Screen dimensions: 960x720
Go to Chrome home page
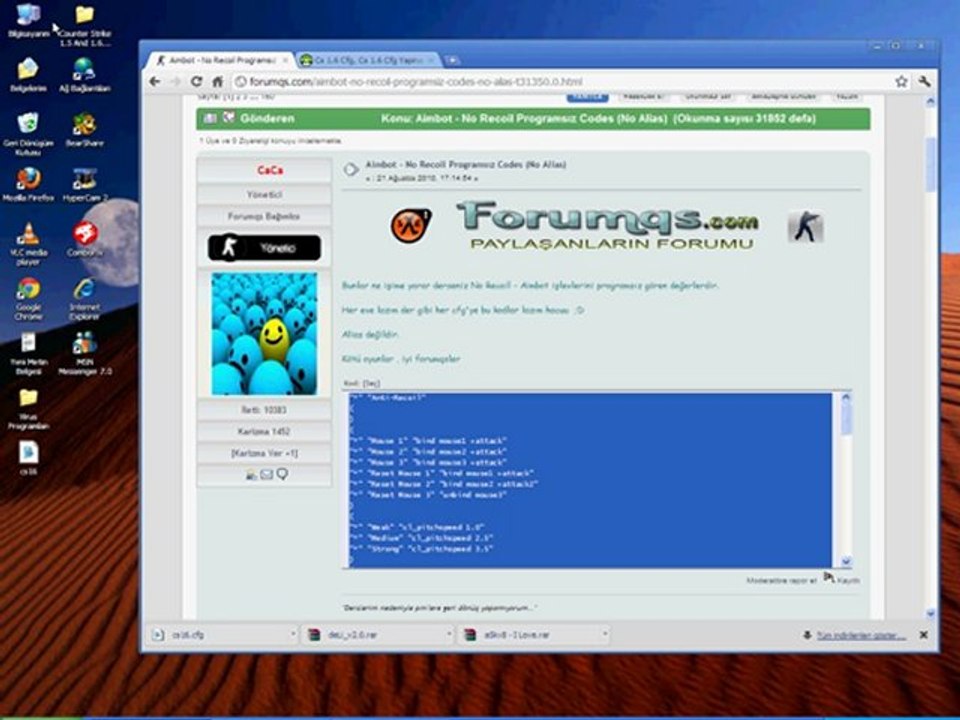[217, 81]
